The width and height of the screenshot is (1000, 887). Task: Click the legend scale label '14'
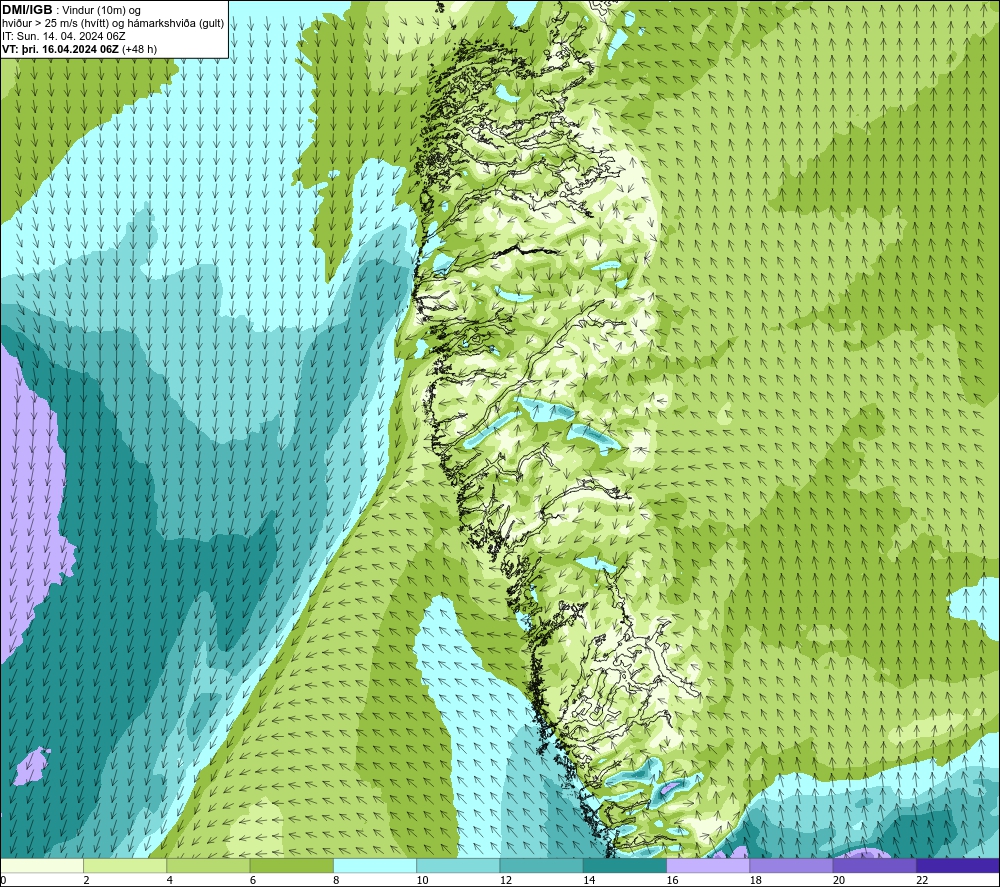pos(589,881)
